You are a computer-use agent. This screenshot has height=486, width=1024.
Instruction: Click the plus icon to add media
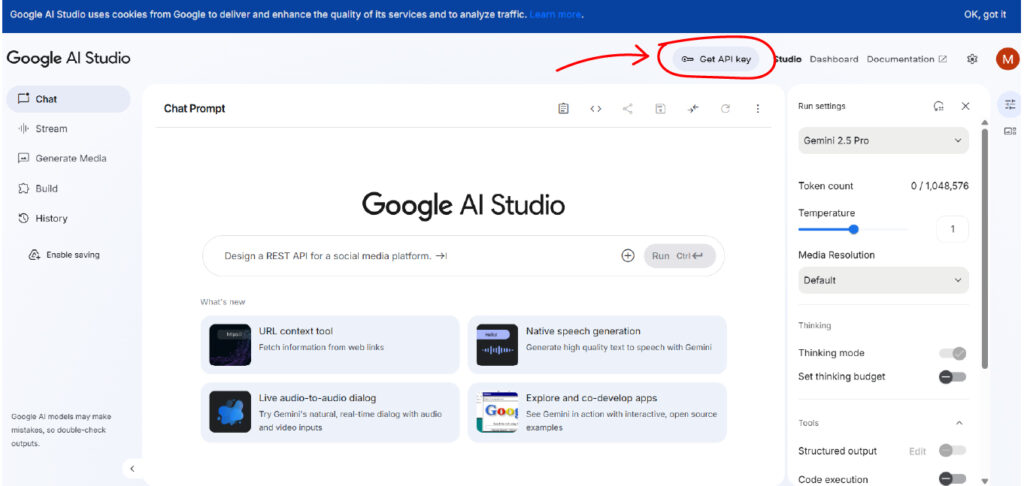click(x=628, y=256)
